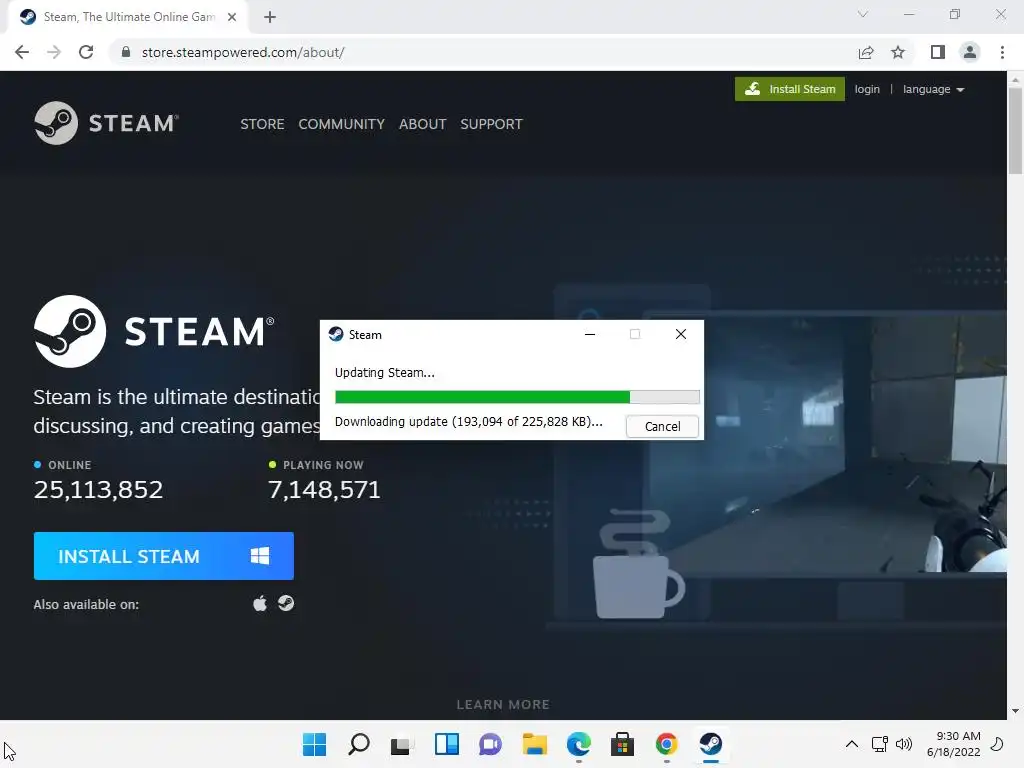Focus the address bar URL
This screenshot has height=768, width=1024.
click(243, 52)
